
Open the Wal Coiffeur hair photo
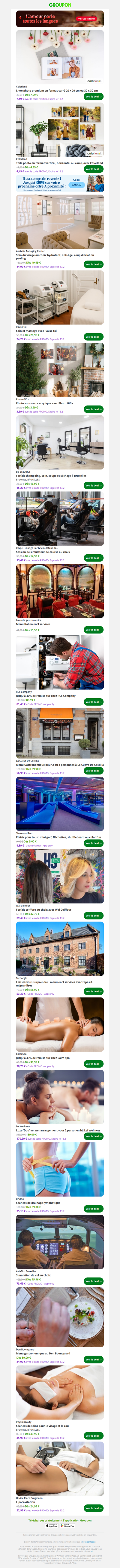point(60,877)
